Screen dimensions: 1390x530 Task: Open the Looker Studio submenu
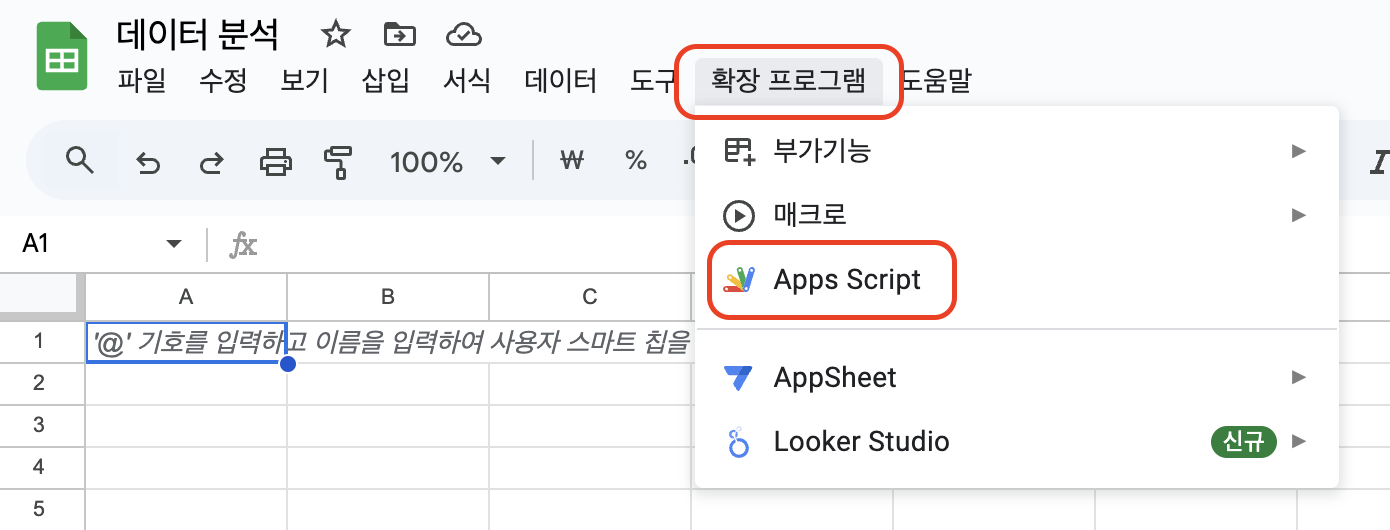[x=1016, y=441]
